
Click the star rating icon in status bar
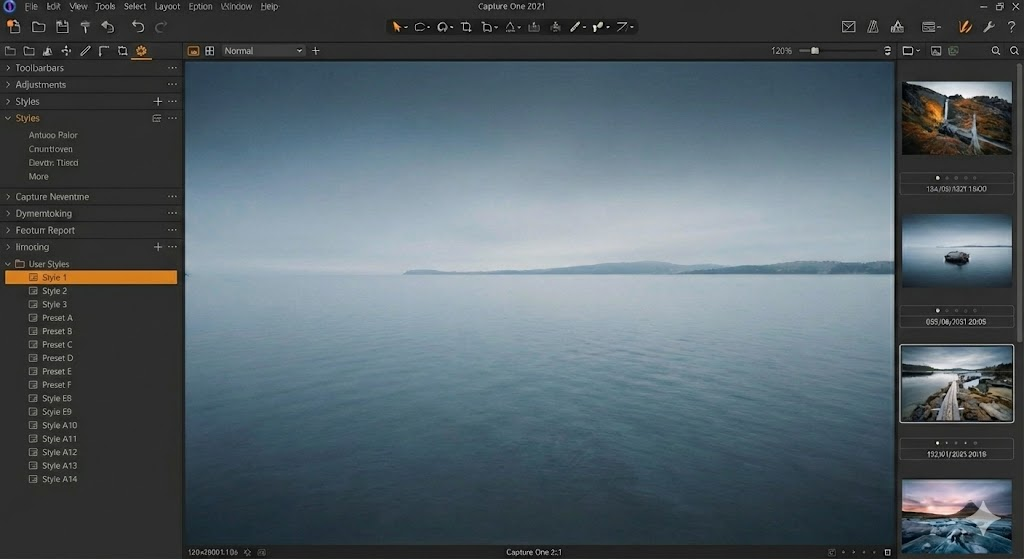click(x=248, y=552)
